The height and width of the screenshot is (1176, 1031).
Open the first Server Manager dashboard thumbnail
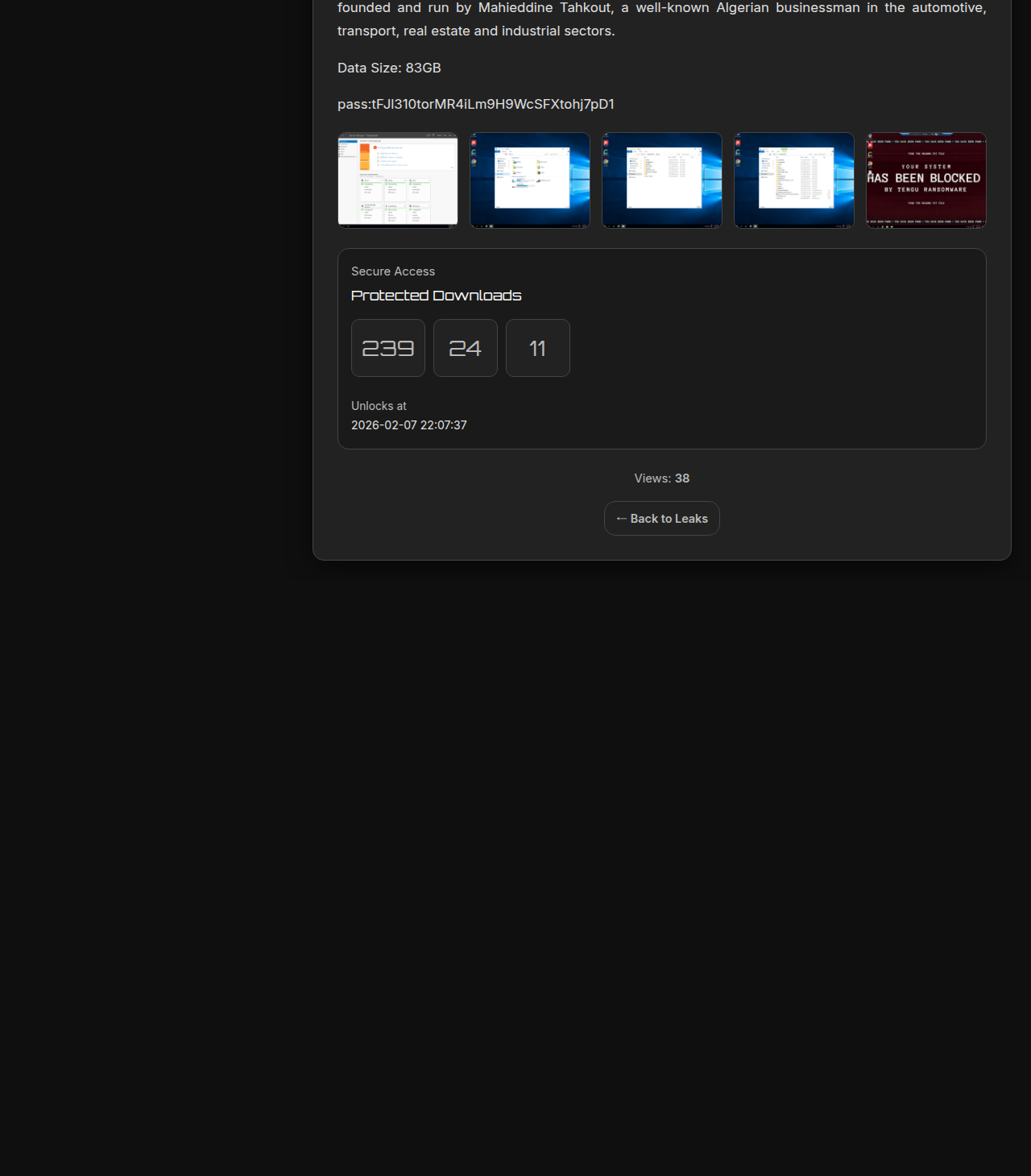click(398, 180)
